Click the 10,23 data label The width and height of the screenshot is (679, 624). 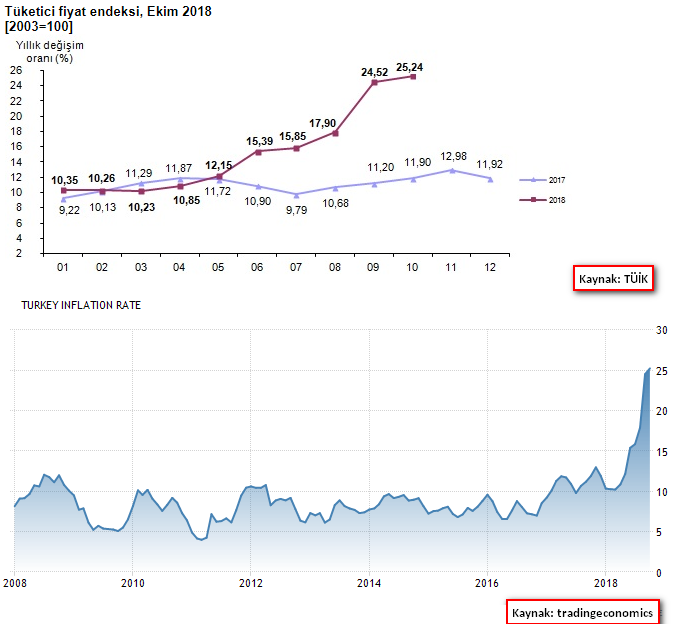click(x=142, y=207)
